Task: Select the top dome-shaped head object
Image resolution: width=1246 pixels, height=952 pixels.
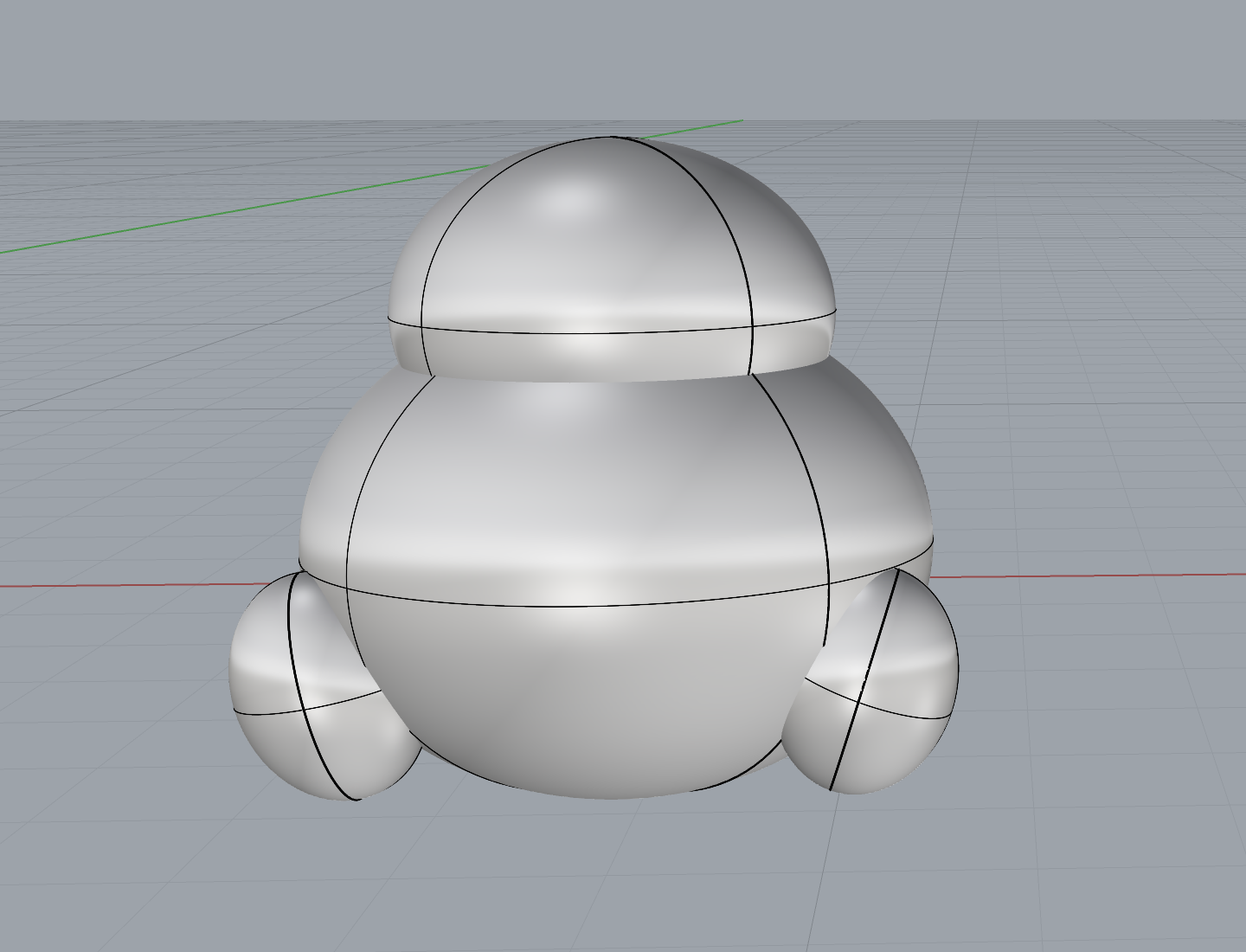Action: tap(613, 258)
